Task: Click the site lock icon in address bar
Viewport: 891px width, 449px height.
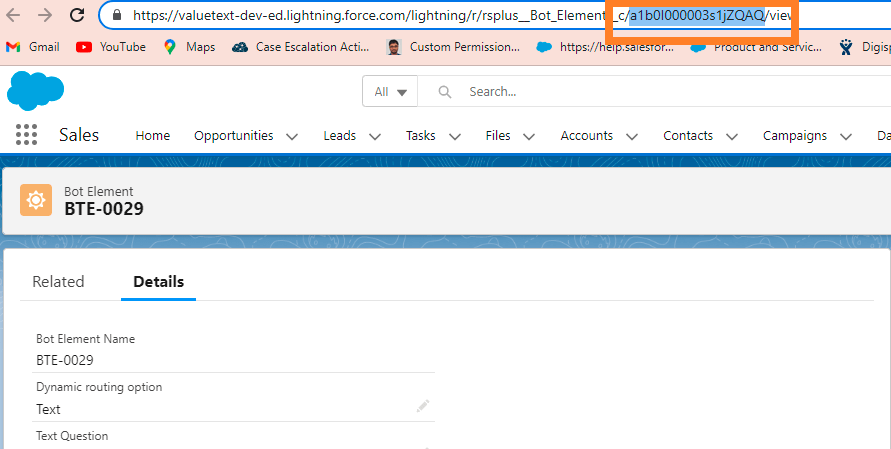Action: [117, 16]
